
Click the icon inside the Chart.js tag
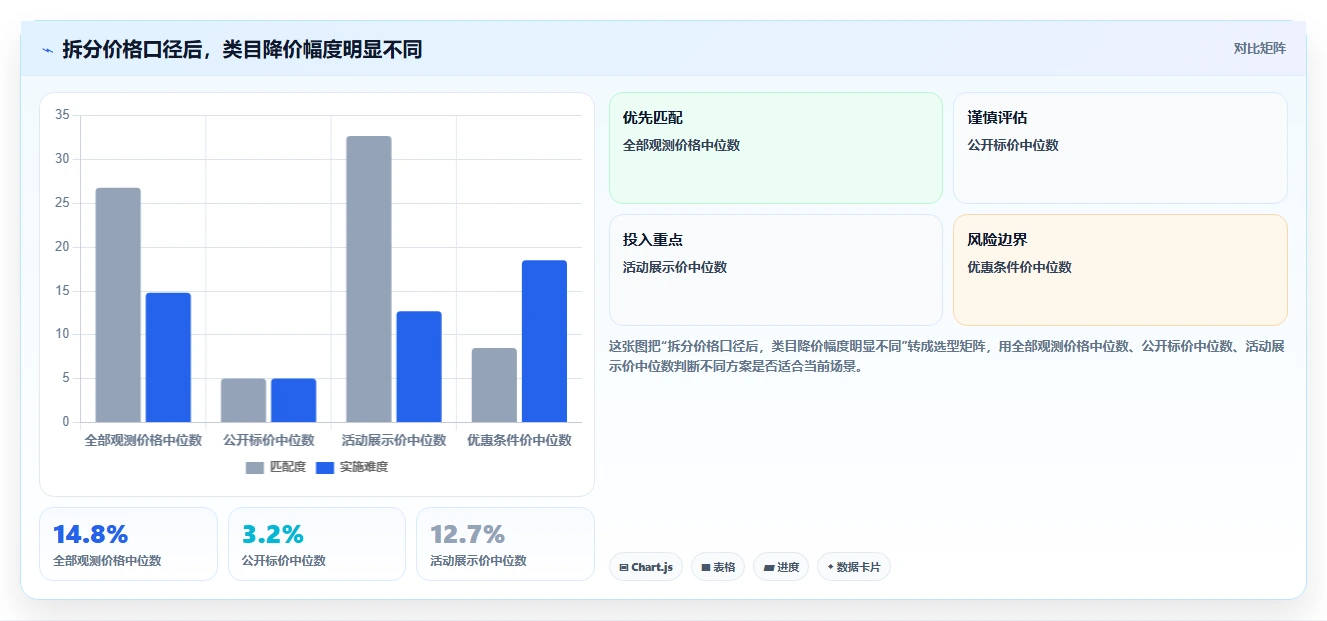pyautogui.click(x=624, y=567)
